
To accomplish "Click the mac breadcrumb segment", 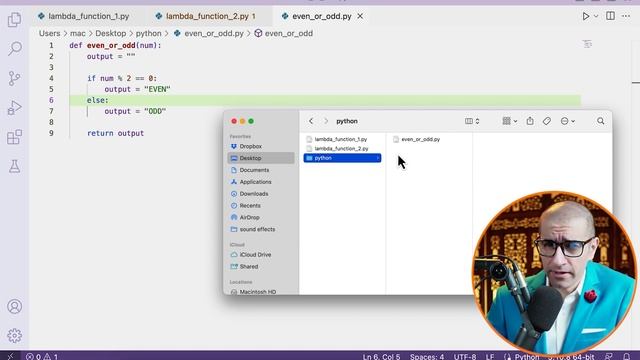I will click(x=78, y=33).
